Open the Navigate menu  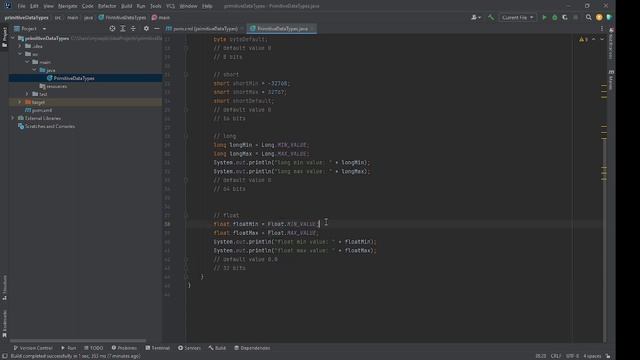67,6
